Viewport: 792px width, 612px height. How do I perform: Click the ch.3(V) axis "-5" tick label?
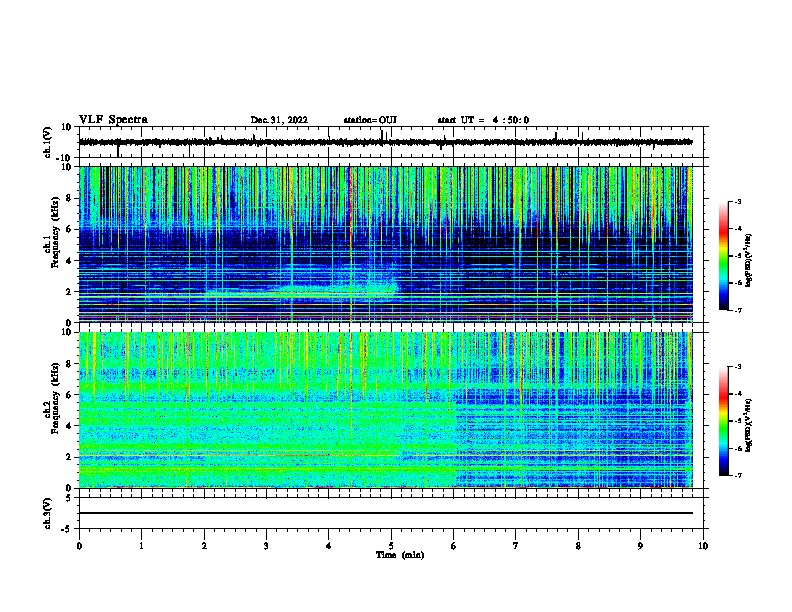click(x=67, y=529)
